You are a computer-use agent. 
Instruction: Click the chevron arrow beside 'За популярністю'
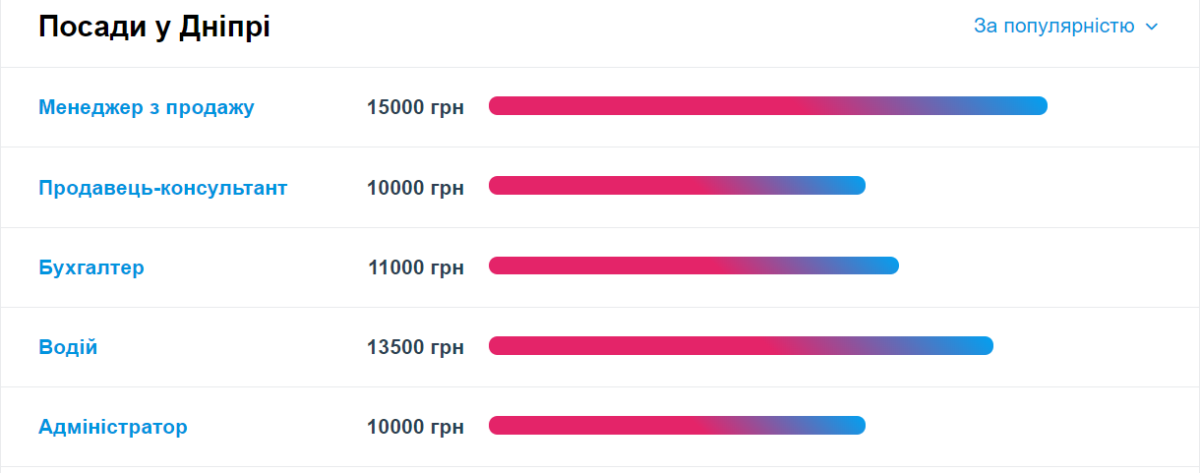[1151, 27]
